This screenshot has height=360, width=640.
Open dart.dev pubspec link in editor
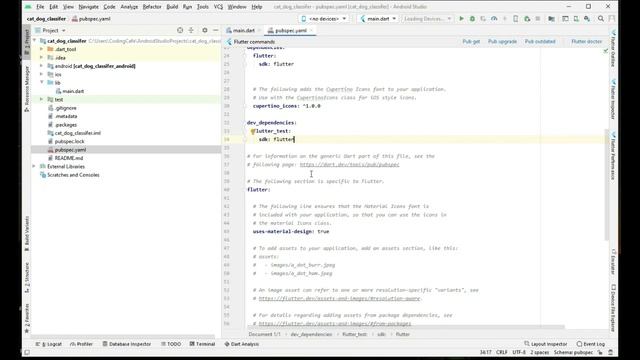349,164
